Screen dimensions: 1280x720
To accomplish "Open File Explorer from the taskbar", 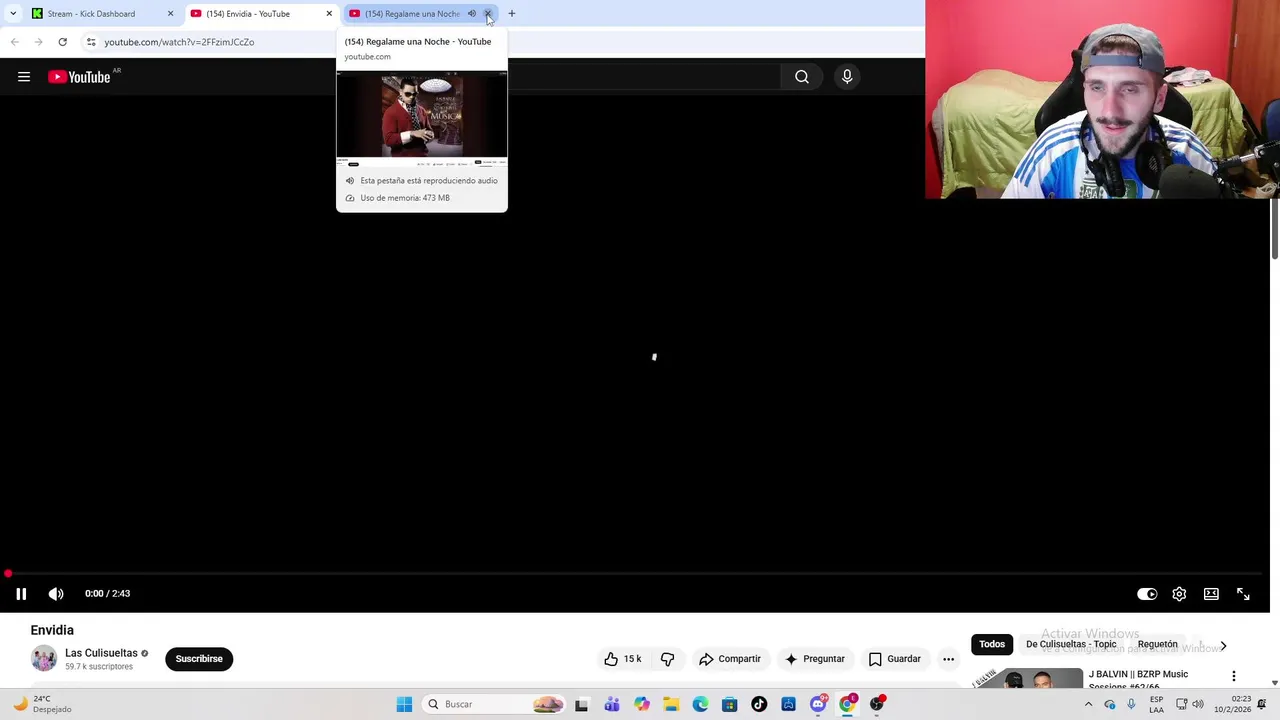I will (671, 705).
